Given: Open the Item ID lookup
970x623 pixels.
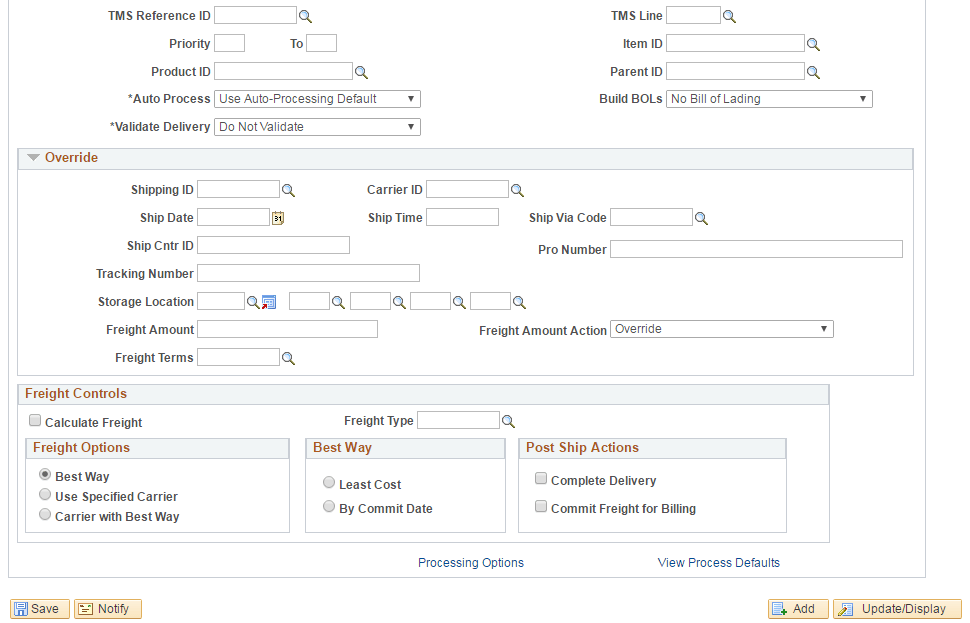Looking at the screenshot, I should (x=812, y=43).
